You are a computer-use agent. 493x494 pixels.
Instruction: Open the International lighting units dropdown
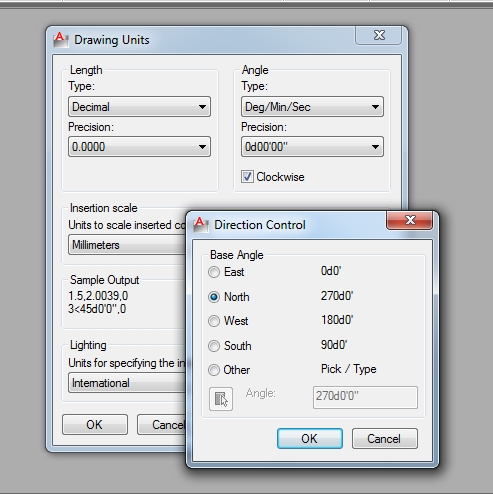127,383
